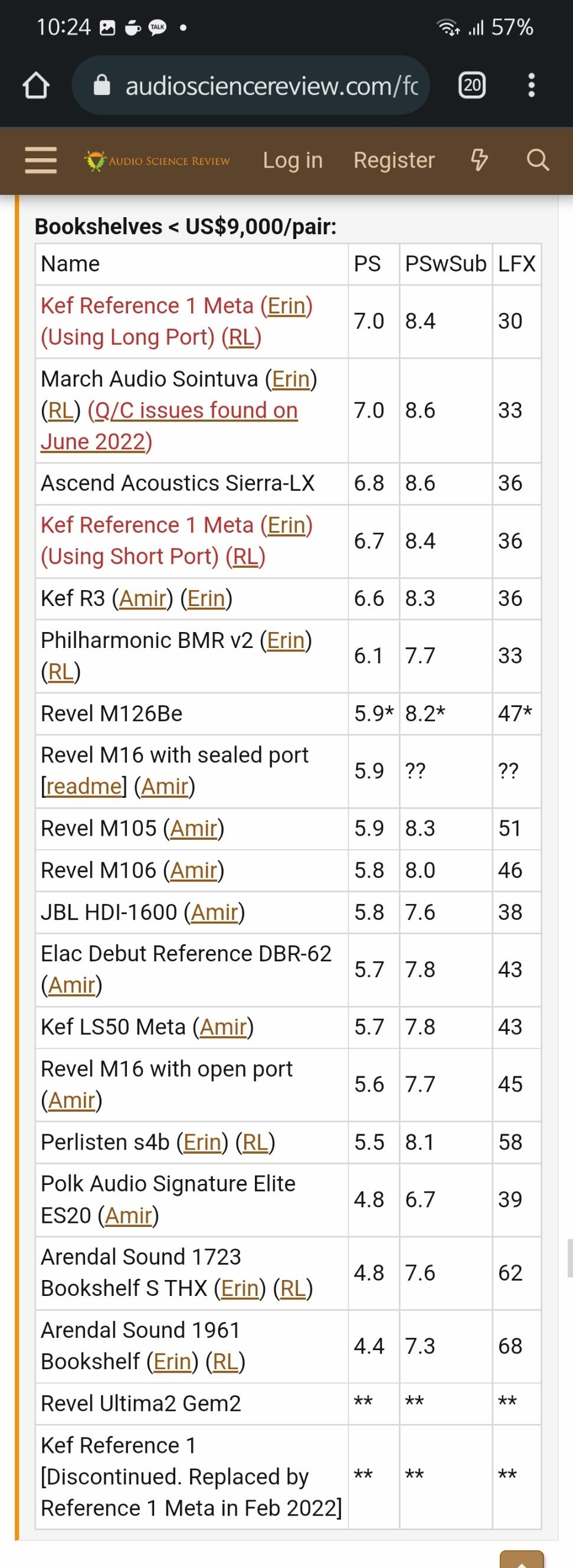Open Amir's review link for Revel M105
Screen dimensions: 573x1568
click(x=194, y=828)
